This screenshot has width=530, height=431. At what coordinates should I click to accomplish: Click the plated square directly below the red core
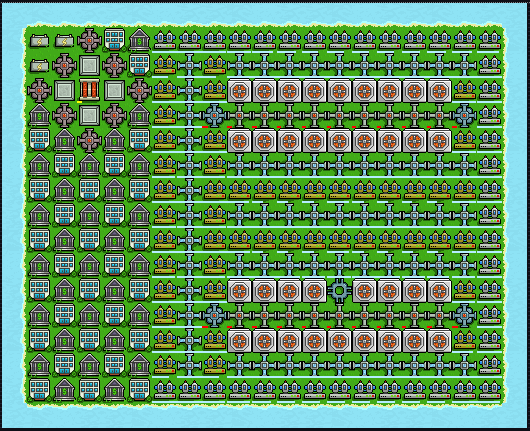[x=89, y=115]
